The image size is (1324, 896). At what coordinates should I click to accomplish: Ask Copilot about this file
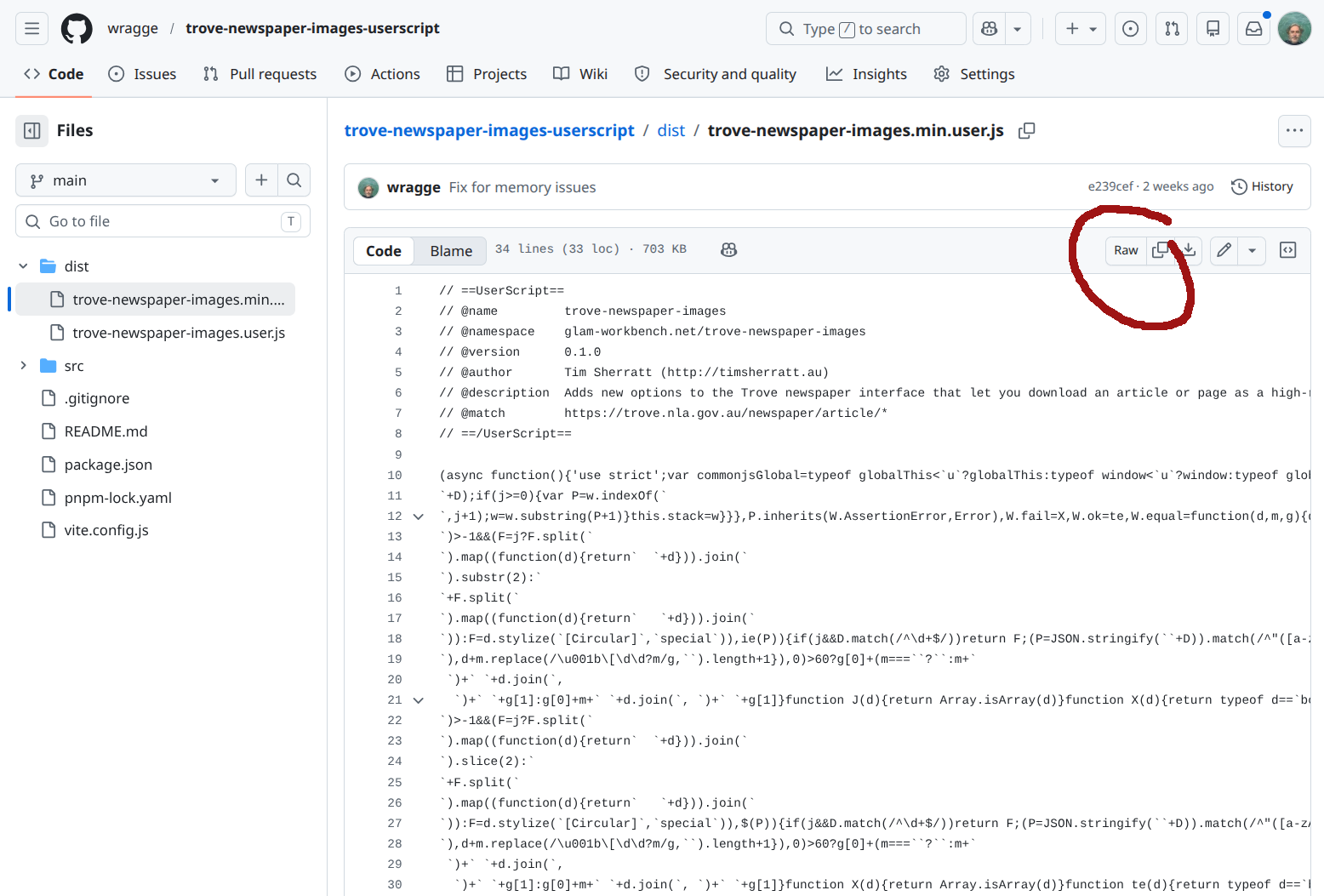(x=729, y=249)
